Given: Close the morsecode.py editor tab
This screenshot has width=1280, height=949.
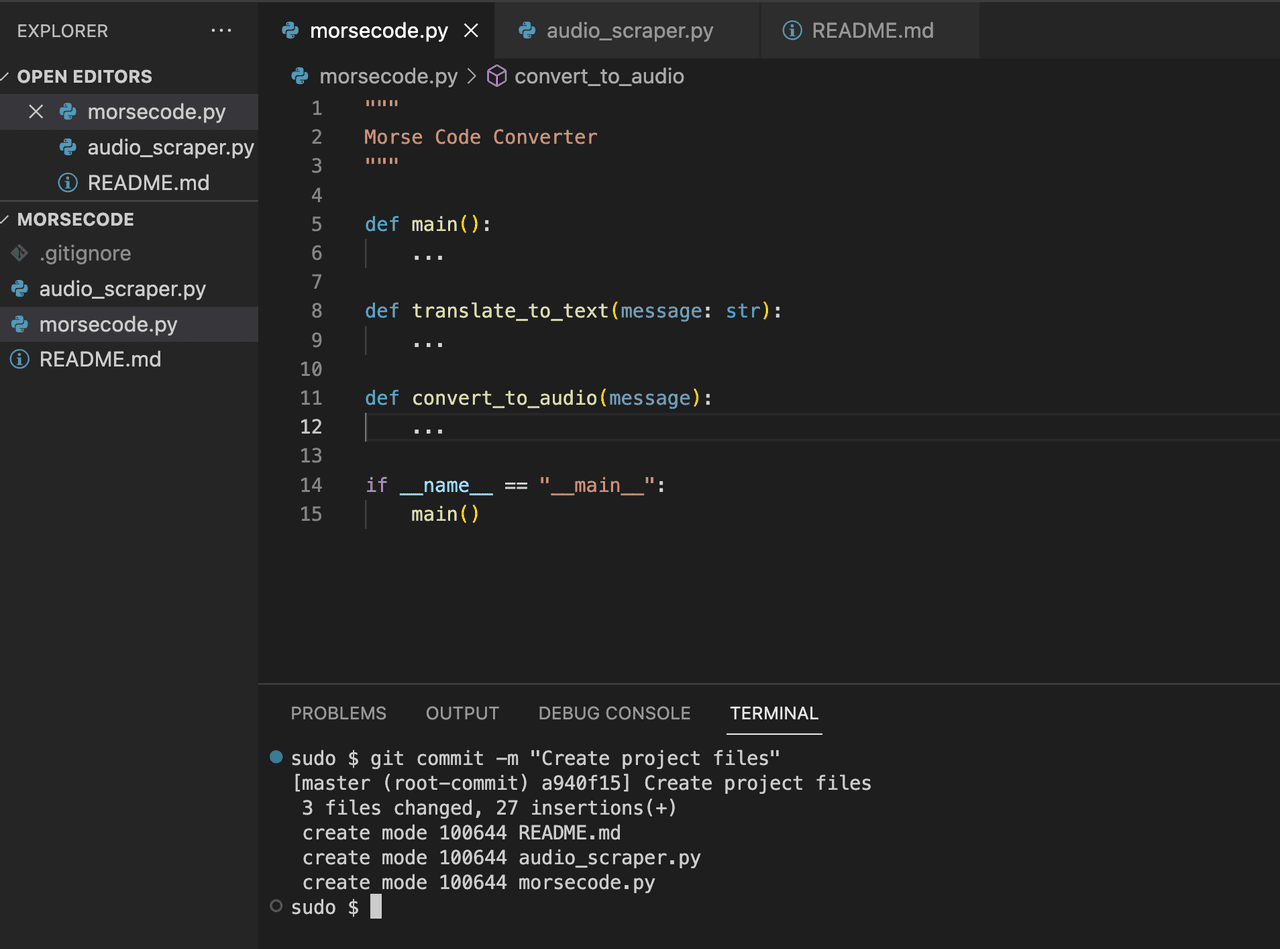Looking at the screenshot, I should click(x=471, y=31).
